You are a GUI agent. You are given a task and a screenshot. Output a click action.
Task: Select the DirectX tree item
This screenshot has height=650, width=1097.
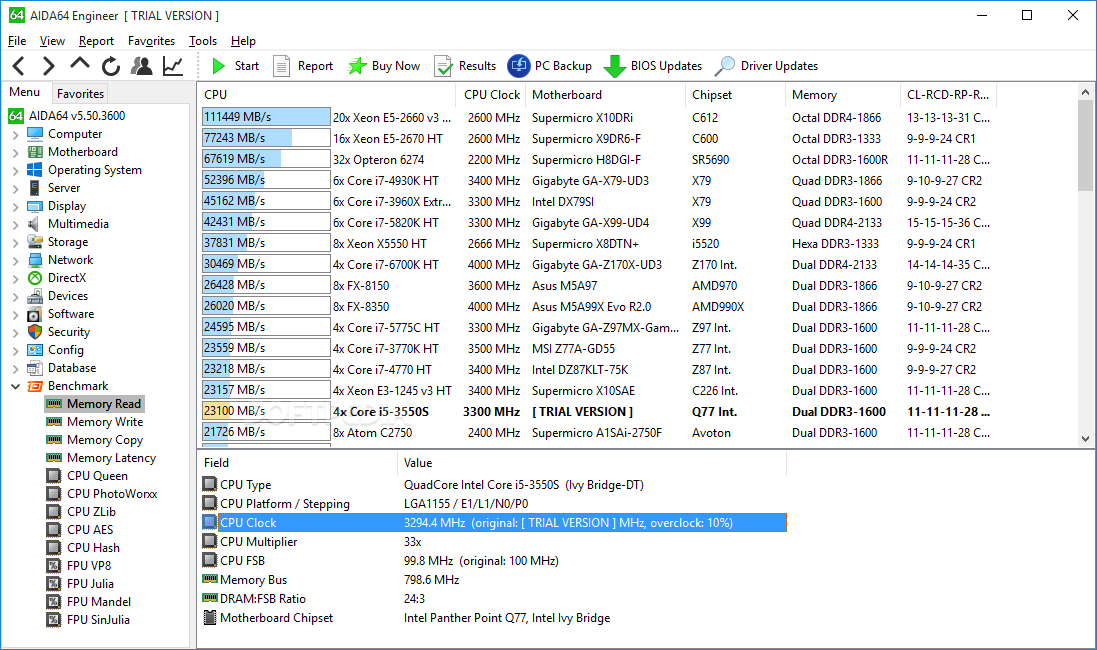pyautogui.click(x=57, y=278)
